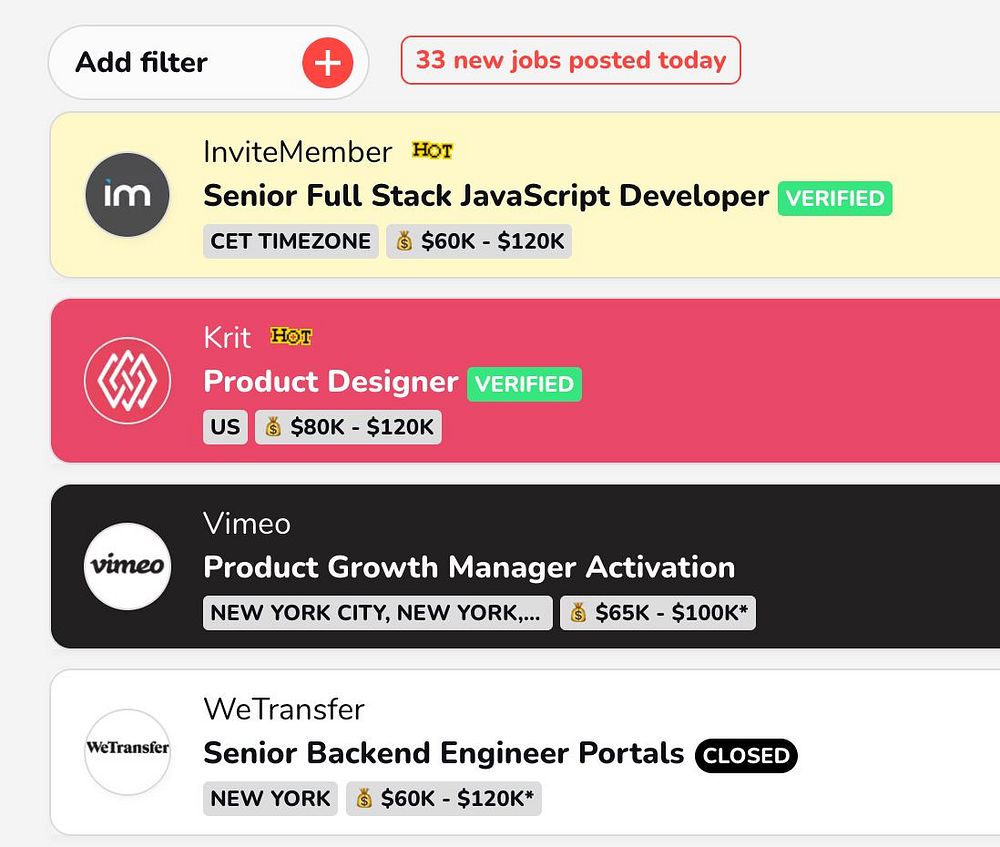Click the HOT badge beside InviteMember
This screenshot has width=1000, height=847.
coord(432,151)
